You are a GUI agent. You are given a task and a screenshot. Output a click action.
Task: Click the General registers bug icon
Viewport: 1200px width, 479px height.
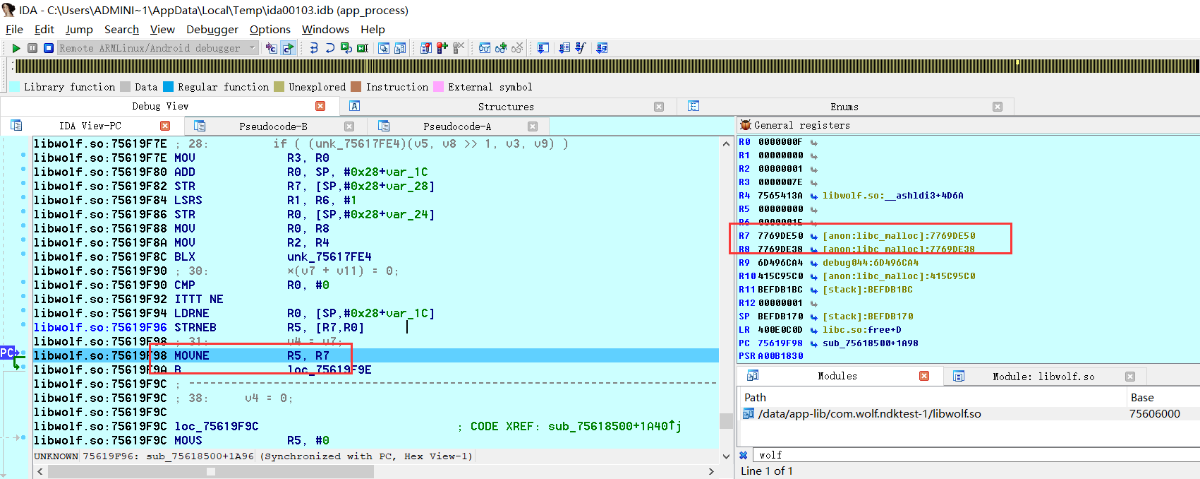745,125
